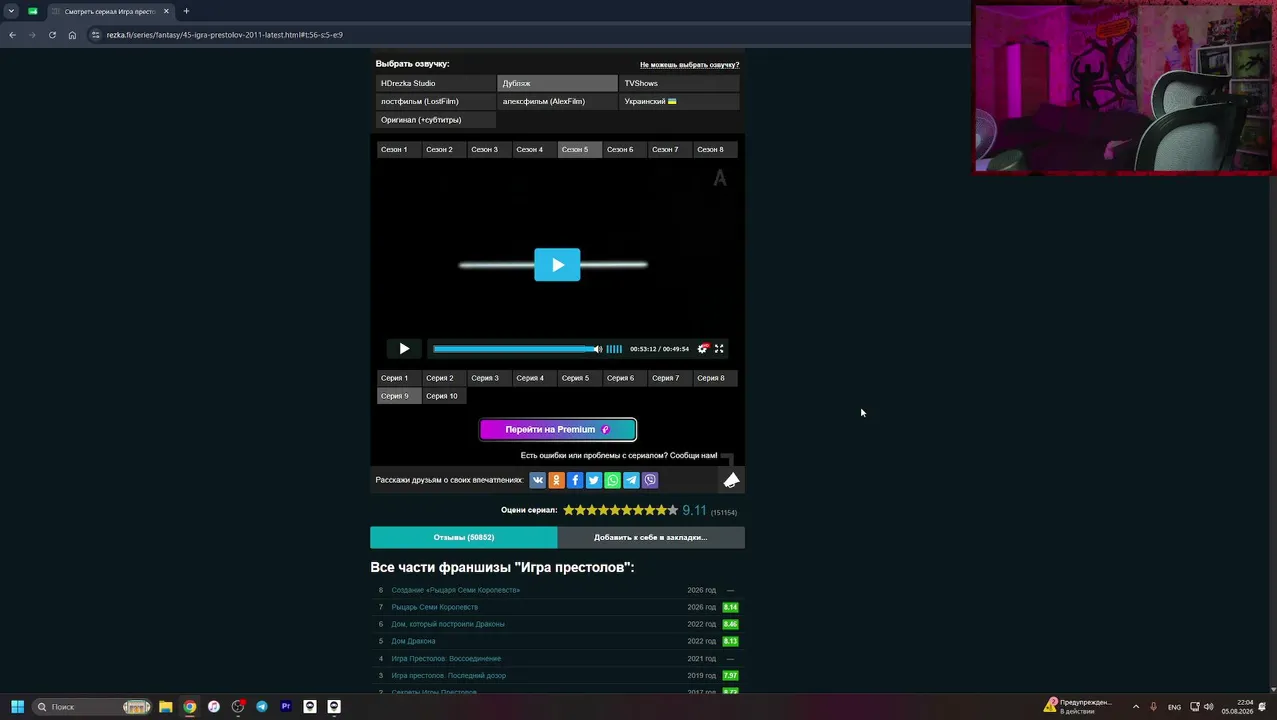The width and height of the screenshot is (1277, 720).
Task: Share via Twitter icon
Action: [593, 480]
